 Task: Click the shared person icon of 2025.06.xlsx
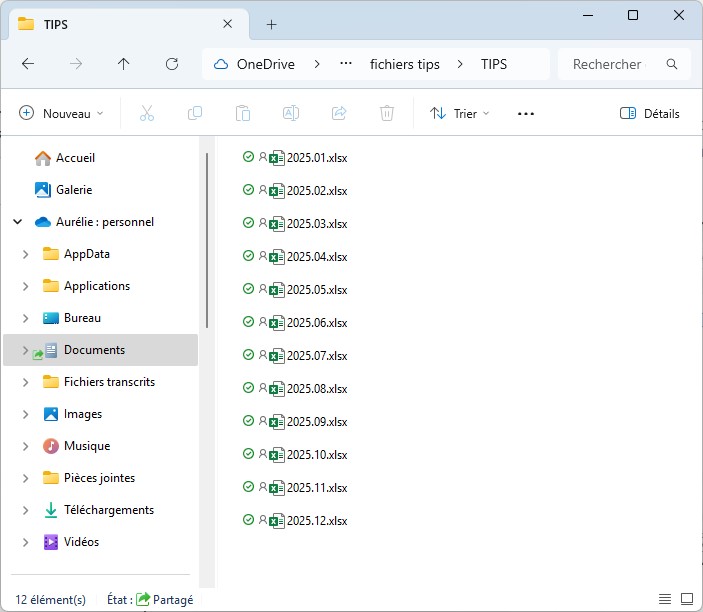(x=263, y=321)
